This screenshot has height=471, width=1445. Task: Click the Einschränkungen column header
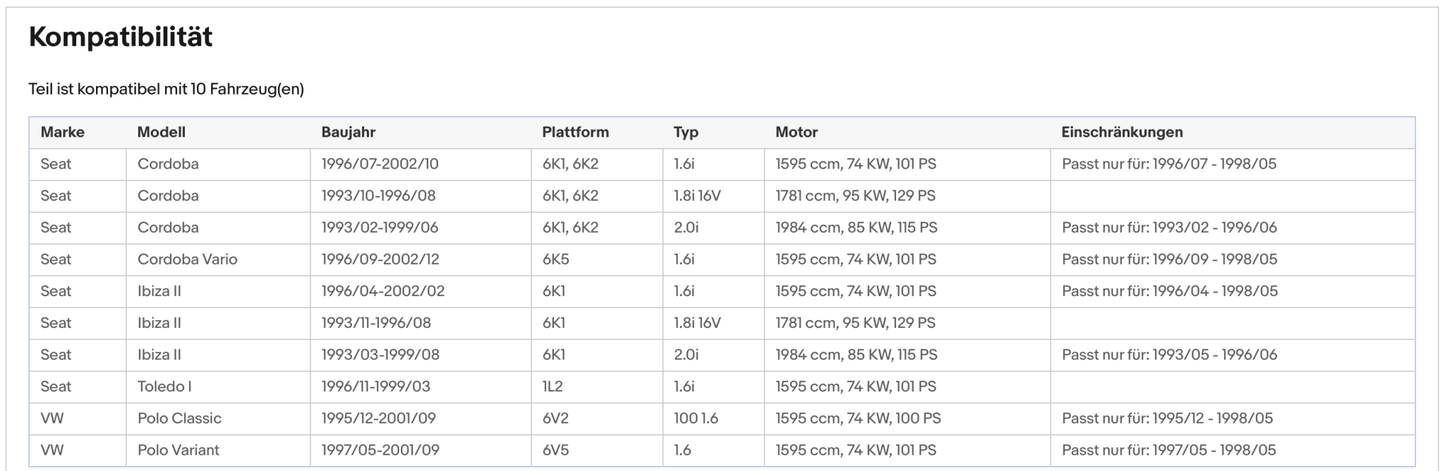coord(1122,132)
